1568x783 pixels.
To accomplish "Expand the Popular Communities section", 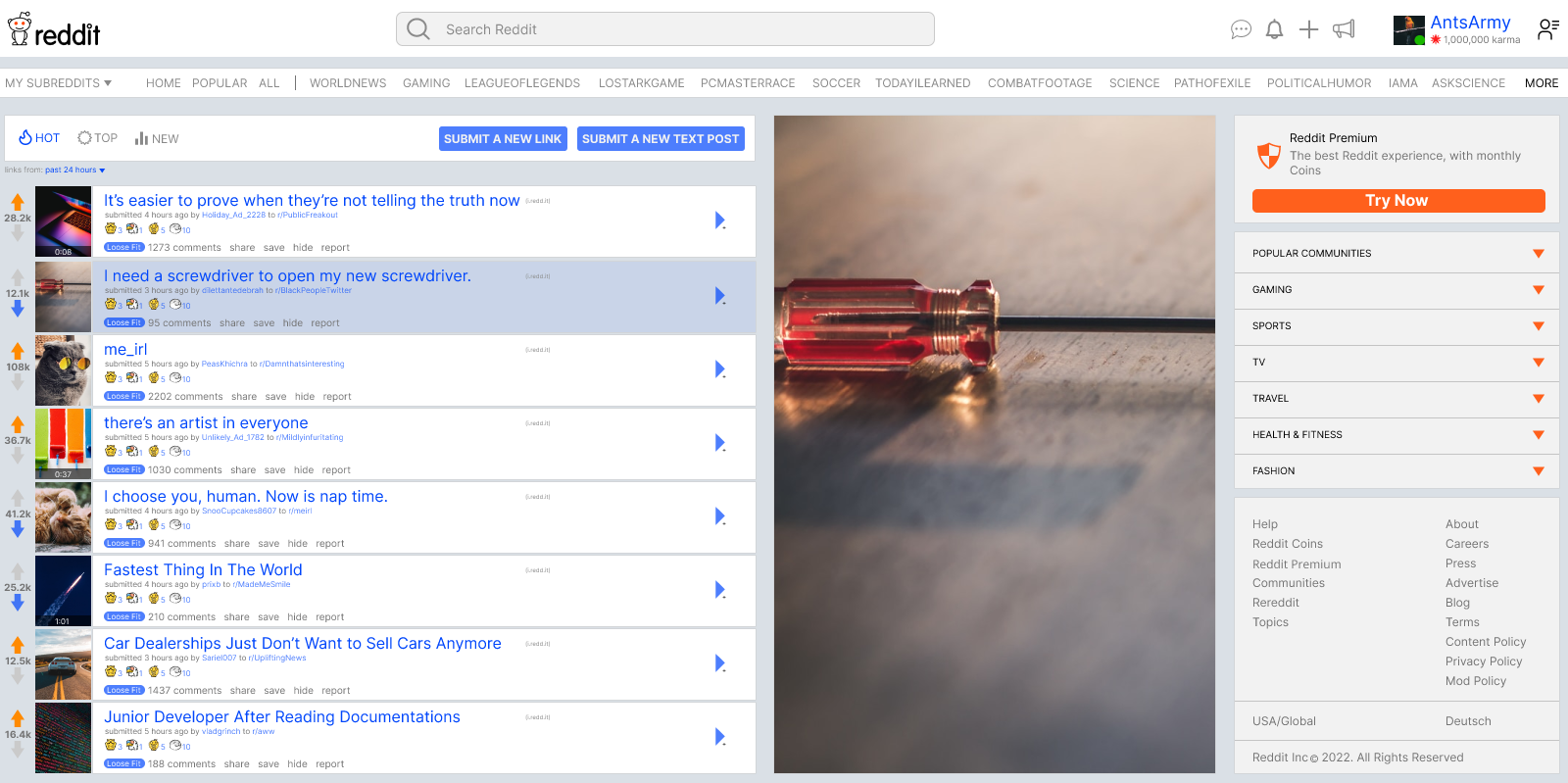I will tap(1538, 254).
